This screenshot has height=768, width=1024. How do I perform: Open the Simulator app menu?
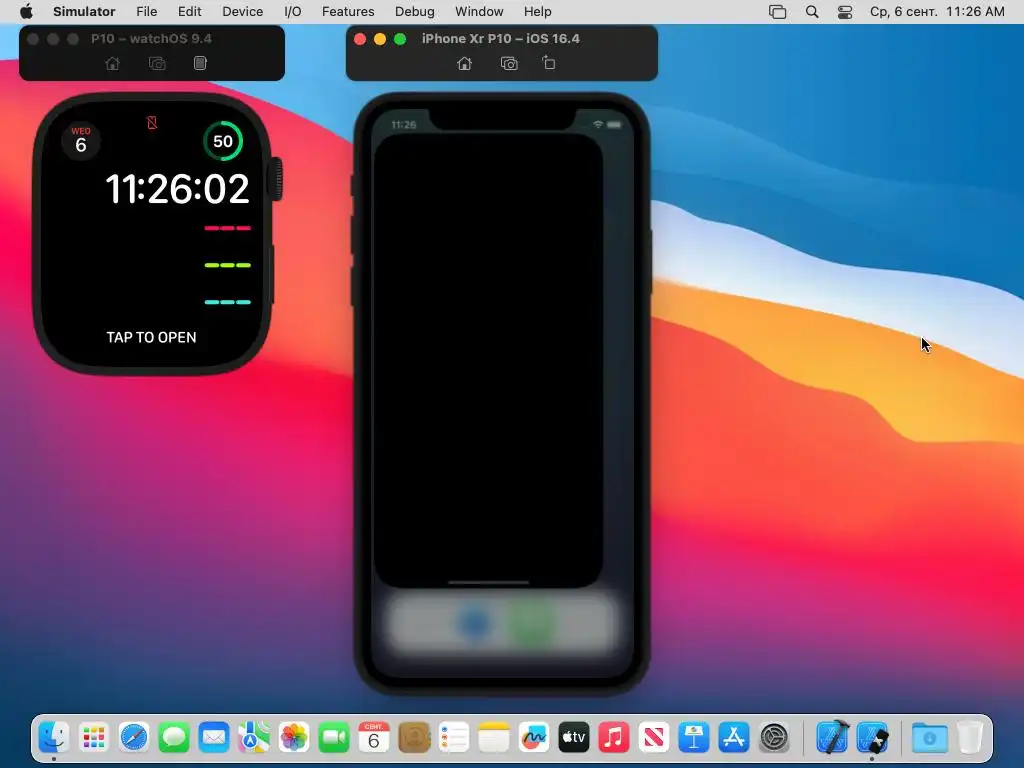(x=84, y=12)
